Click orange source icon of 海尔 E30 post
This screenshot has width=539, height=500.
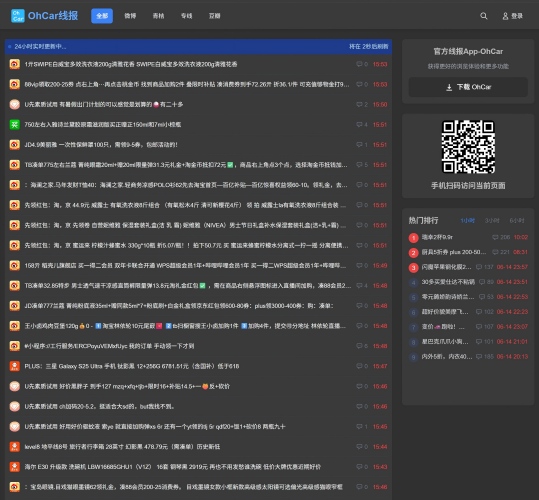14,467
